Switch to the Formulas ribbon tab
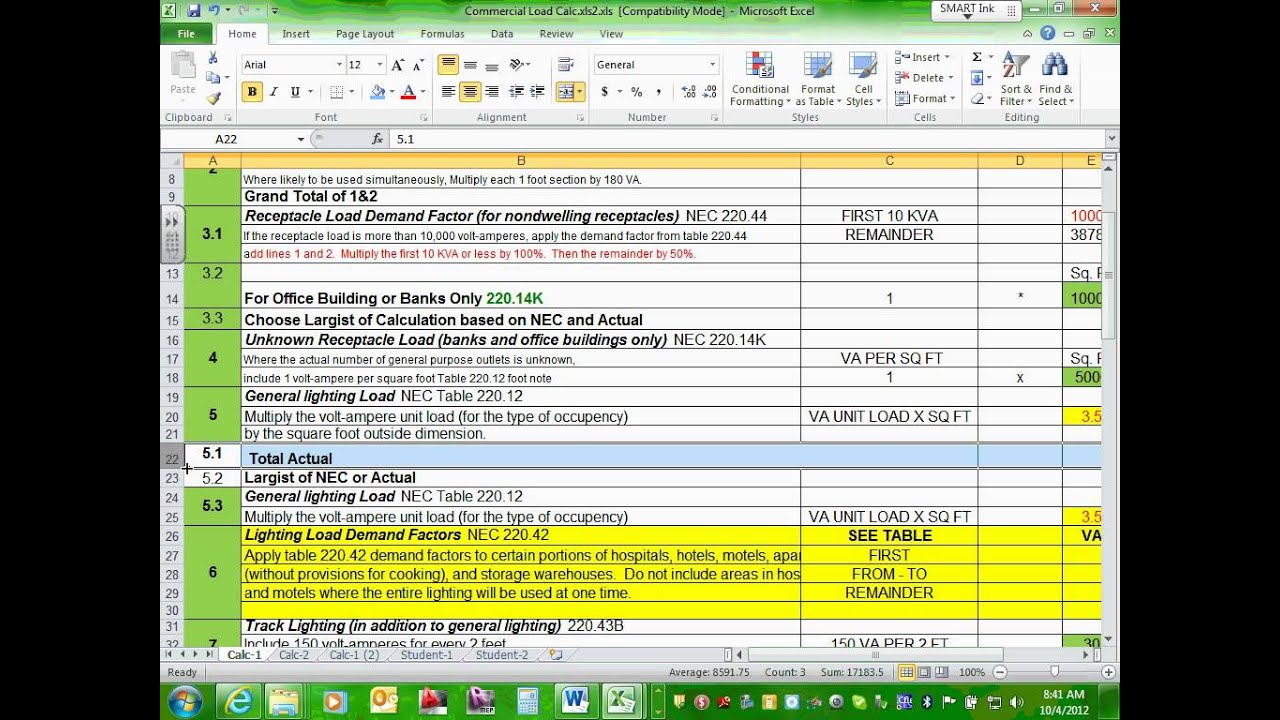The image size is (1280, 720). coord(442,34)
